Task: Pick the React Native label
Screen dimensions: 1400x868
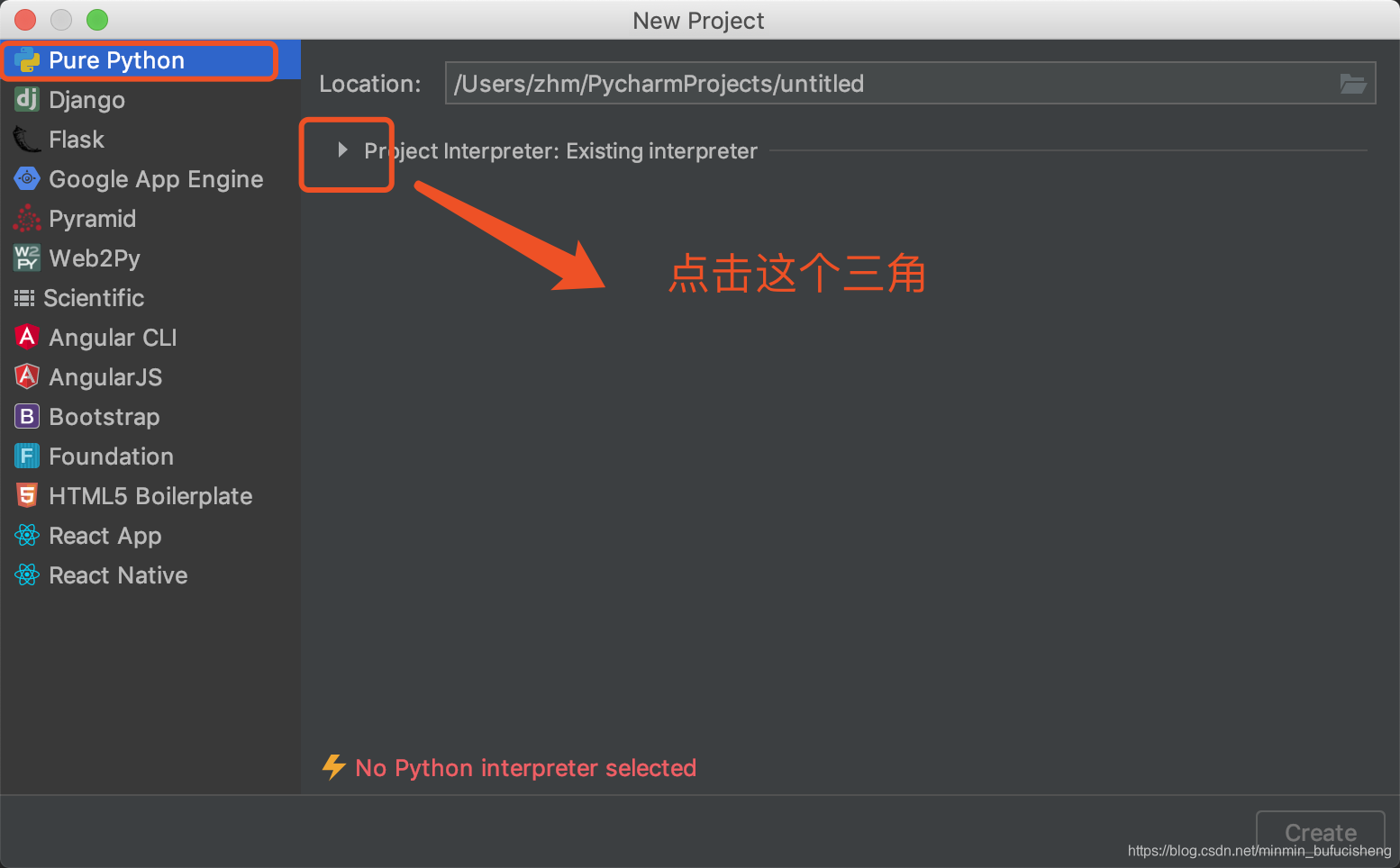Action: tap(118, 575)
